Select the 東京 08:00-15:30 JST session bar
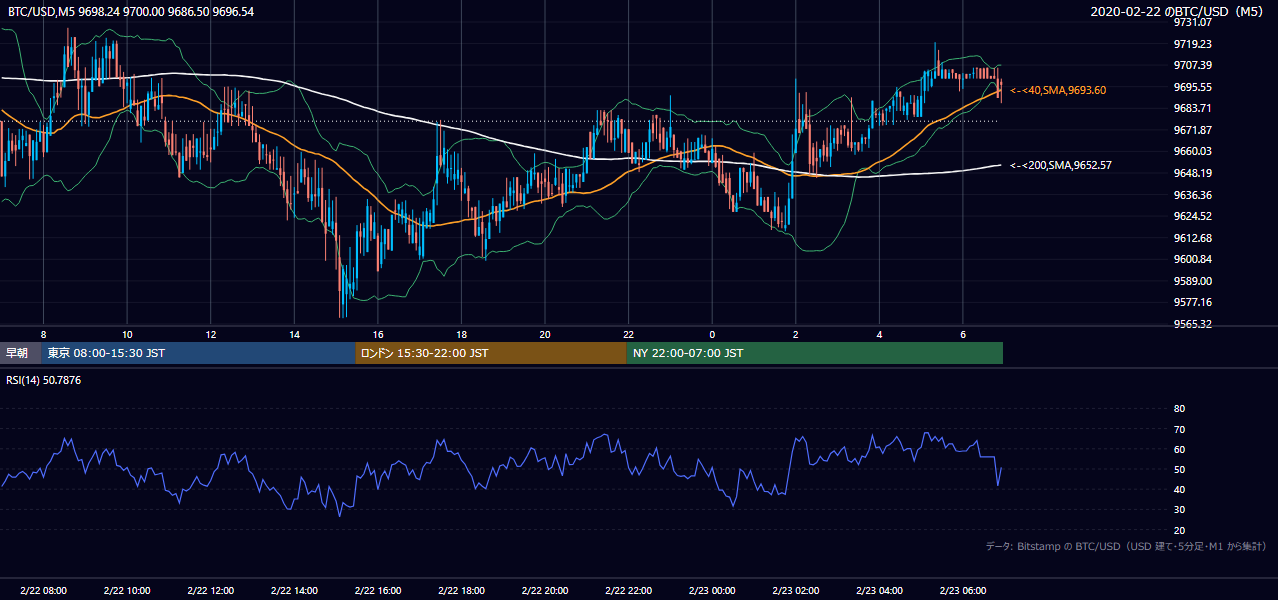This screenshot has height=600, width=1278. 198,353
